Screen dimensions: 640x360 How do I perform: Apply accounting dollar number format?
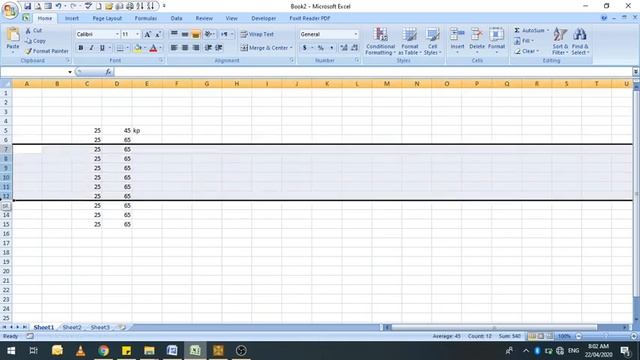click(304, 48)
